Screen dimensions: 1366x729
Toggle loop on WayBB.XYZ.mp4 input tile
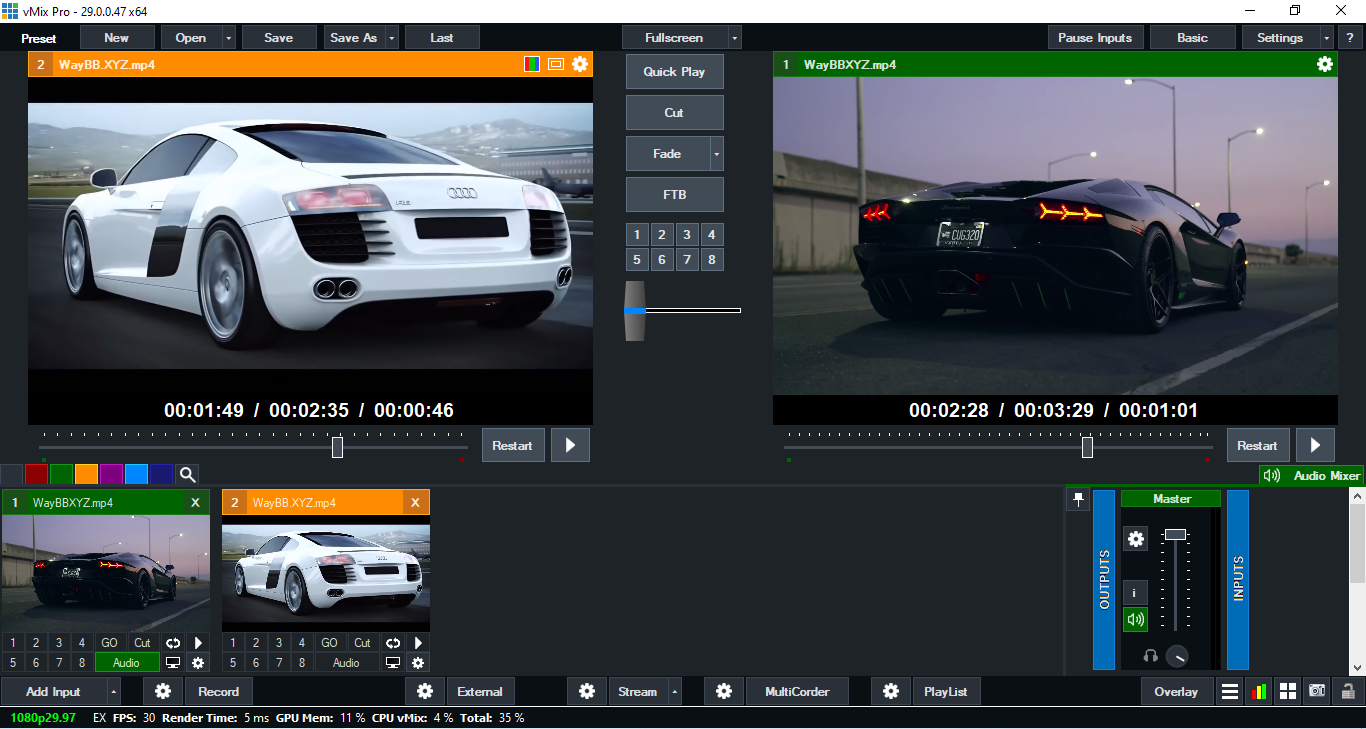pyautogui.click(x=393, y=643)
